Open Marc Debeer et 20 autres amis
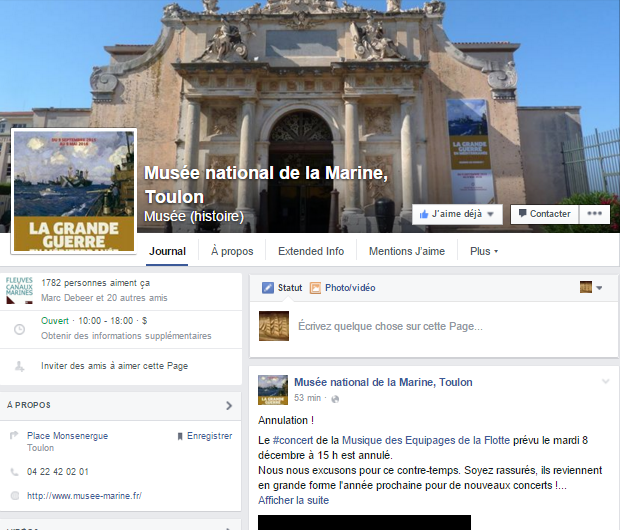 coord(104,298)
